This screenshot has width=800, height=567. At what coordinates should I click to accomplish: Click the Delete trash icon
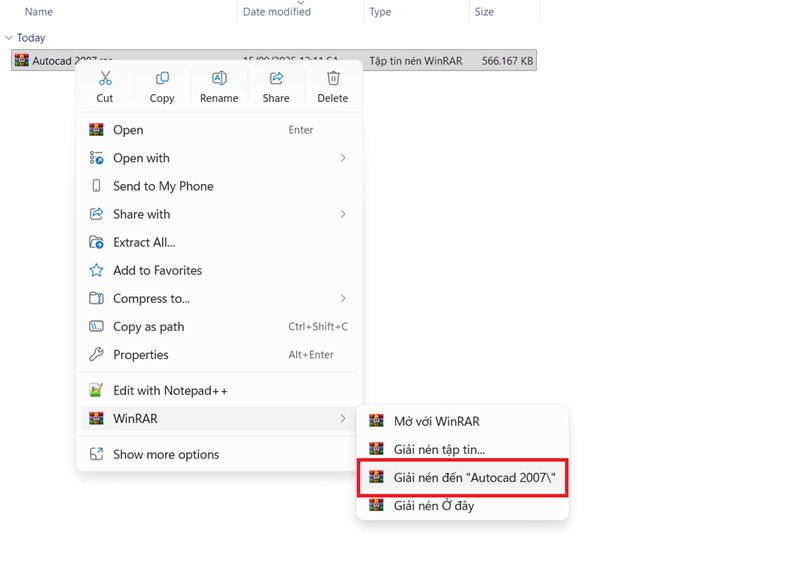pyautogui.click(x=333, y=79)
